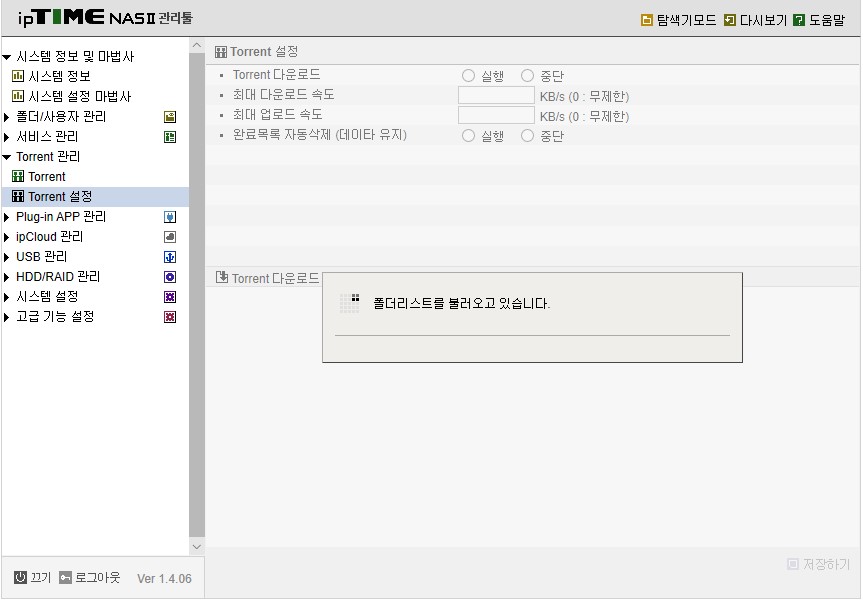Click the Plug-in APP 관리 plug icon
Viewport: 863px width, 601px height.
[x=170, y=217]
